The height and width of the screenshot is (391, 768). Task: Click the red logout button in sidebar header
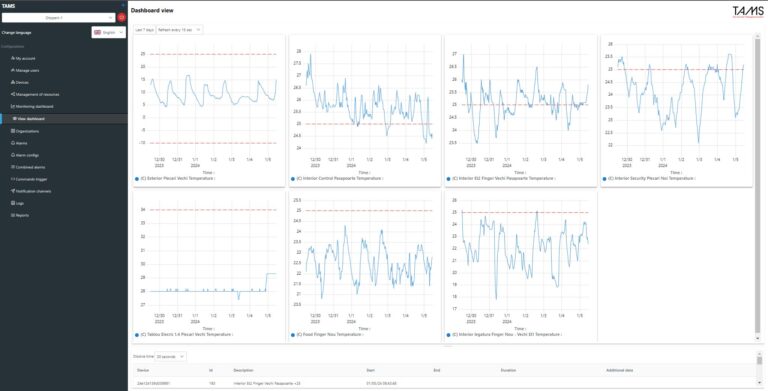[121, 18]
